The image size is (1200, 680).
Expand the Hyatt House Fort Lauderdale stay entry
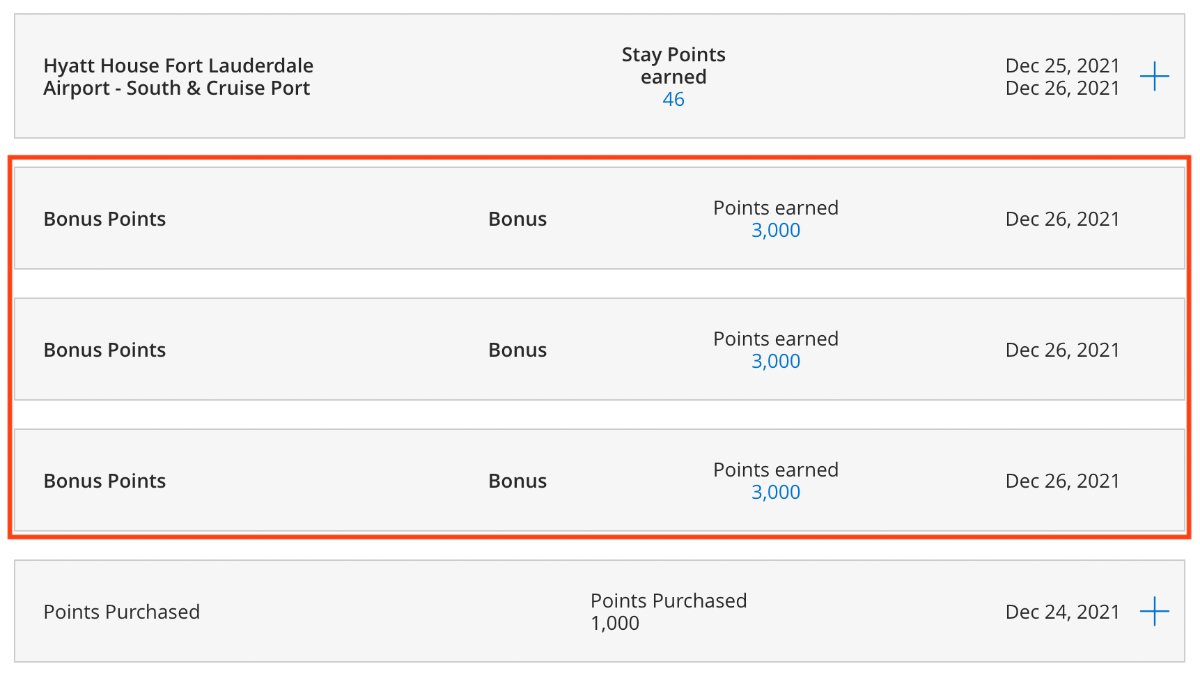click(x=1154, y=76)
